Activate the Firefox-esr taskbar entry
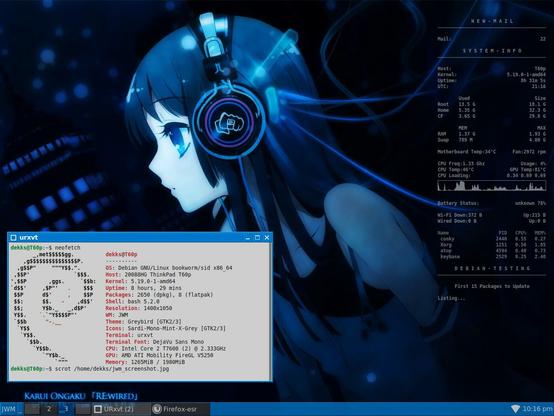The image size is (554, 416). 180,409
